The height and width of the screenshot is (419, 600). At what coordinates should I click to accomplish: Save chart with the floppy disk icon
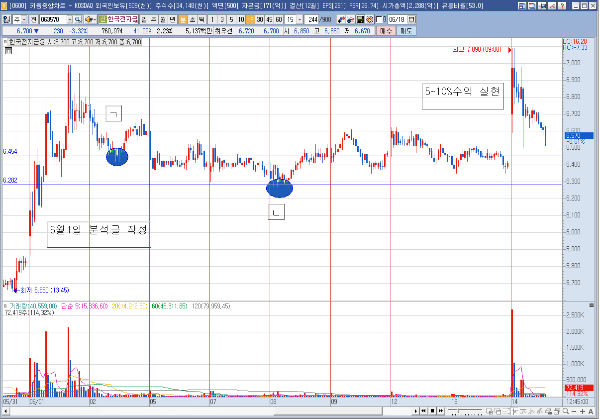coord(360,20)
